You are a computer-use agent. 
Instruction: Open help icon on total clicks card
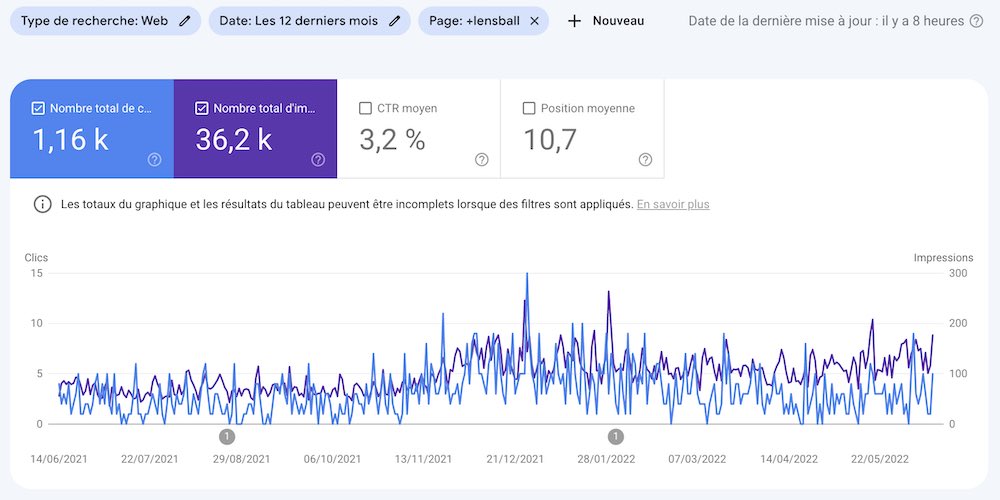point(154,159)
